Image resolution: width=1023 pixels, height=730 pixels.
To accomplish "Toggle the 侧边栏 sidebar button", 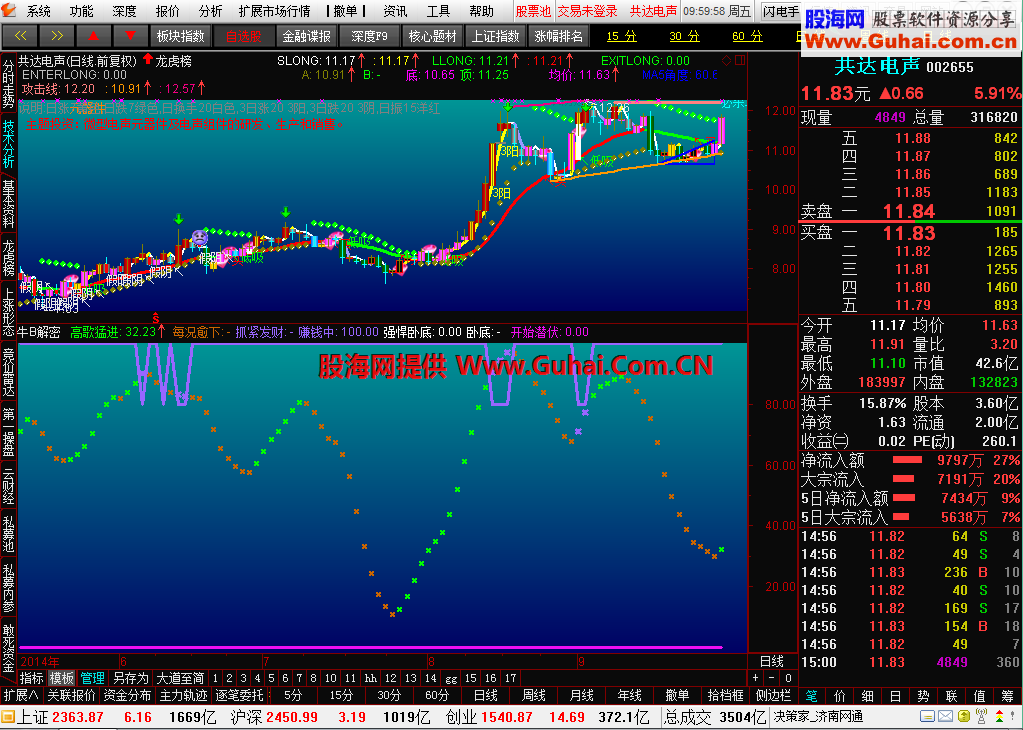I will point(772,695).
